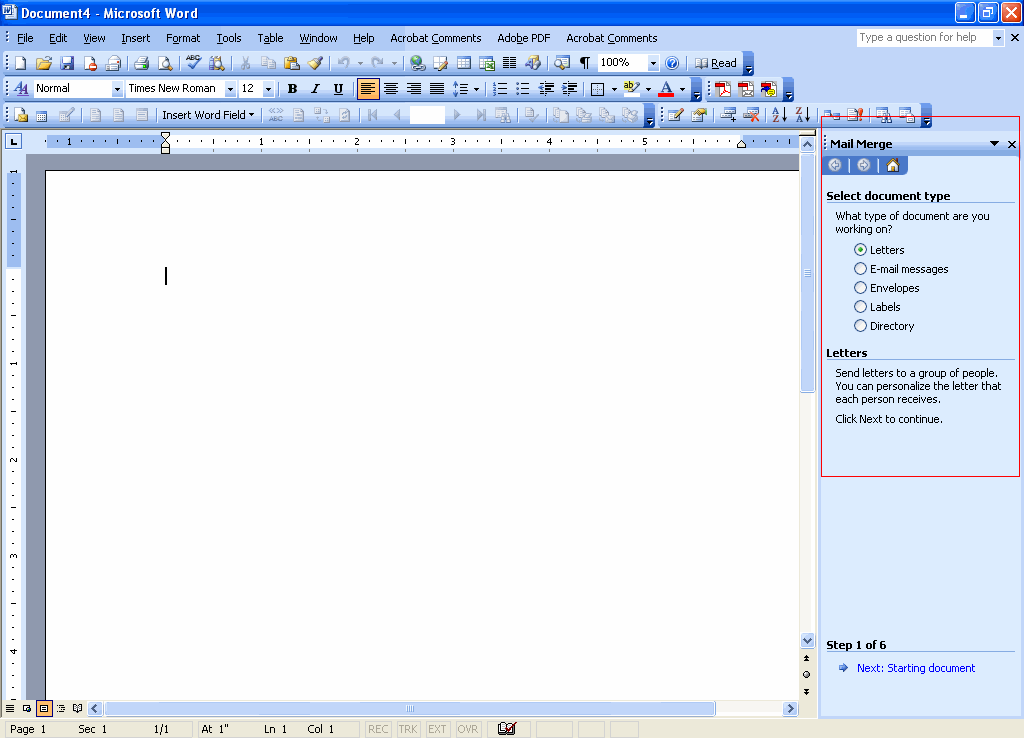The width and height of the screenshot is (1024, 738).
Task: Apply numbered list formatting
Action: coord(500,88)
